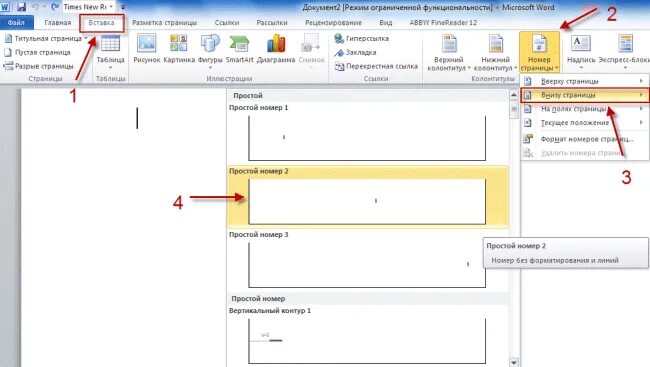The image size is (650, 367).
Task: Click the Undo icon in title bar
Action: point(35,7)
